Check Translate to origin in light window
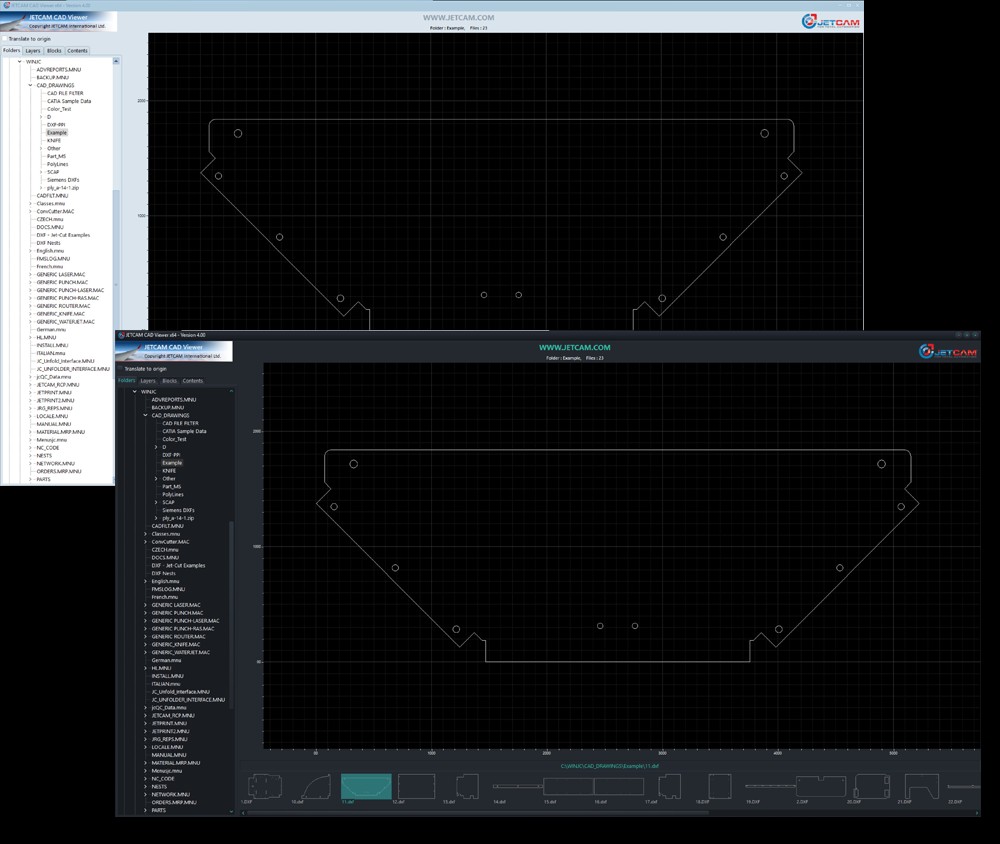 pos(5,39)
